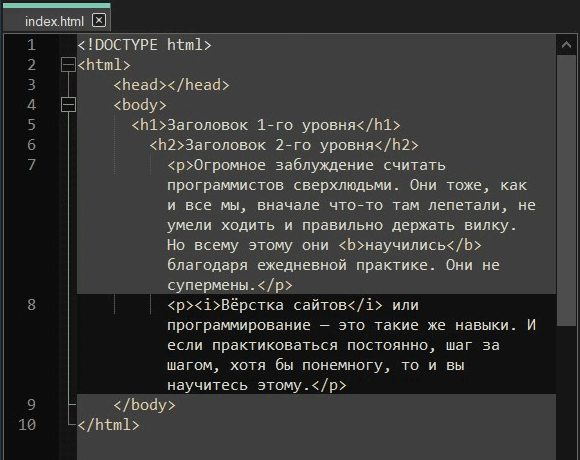Place cursor in the DOCTYPE html line

pyautogui.click(x=145, y=45)
